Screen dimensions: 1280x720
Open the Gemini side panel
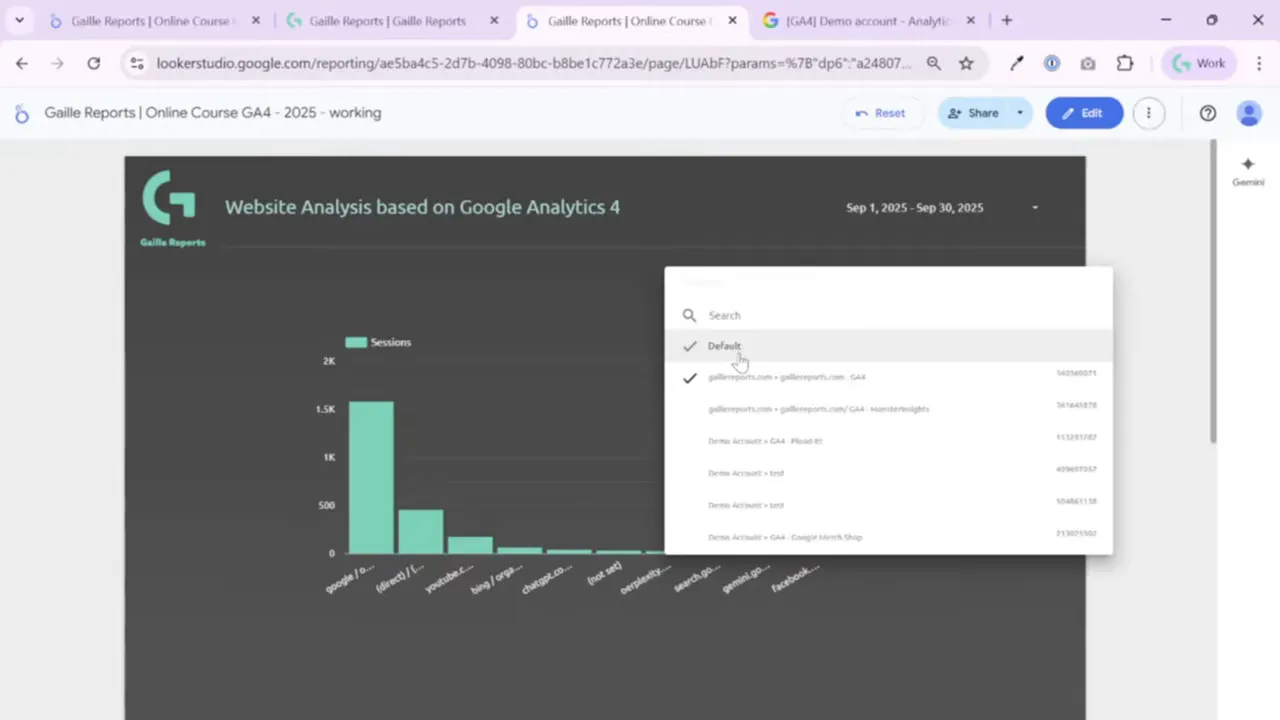click(x=1247, y=171)
